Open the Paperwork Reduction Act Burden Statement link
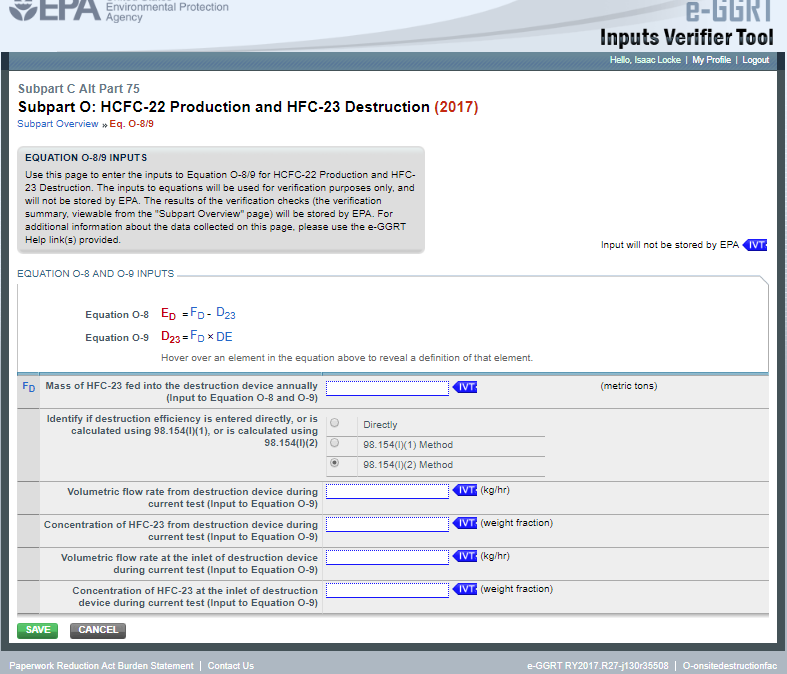 click(x=101, y=665)
